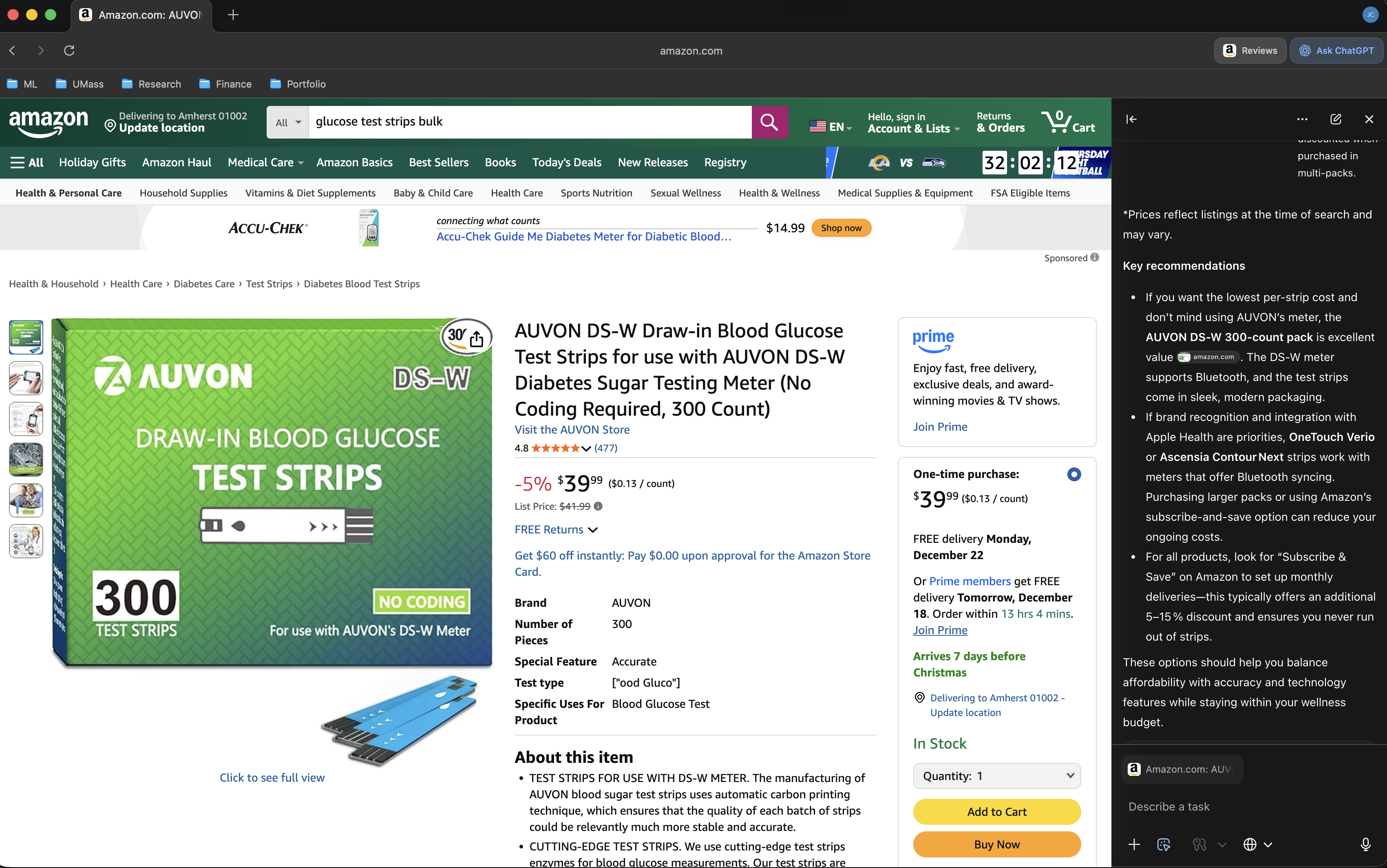Open the hamburger All menu

click(x=27, y=163)
